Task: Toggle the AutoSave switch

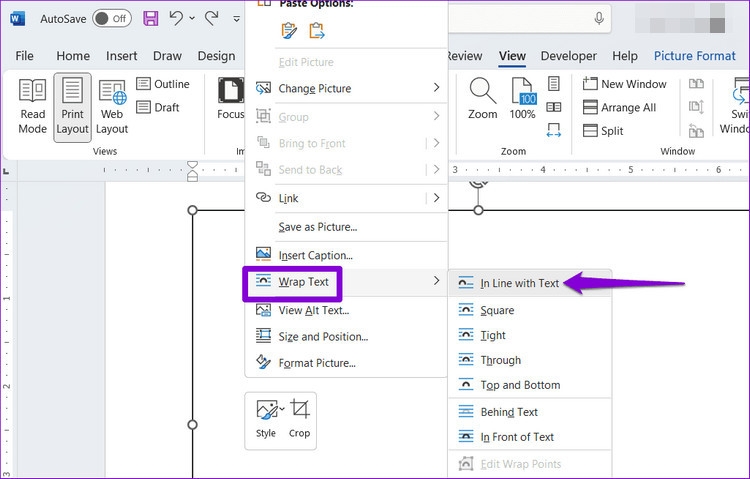Action: 111,18
